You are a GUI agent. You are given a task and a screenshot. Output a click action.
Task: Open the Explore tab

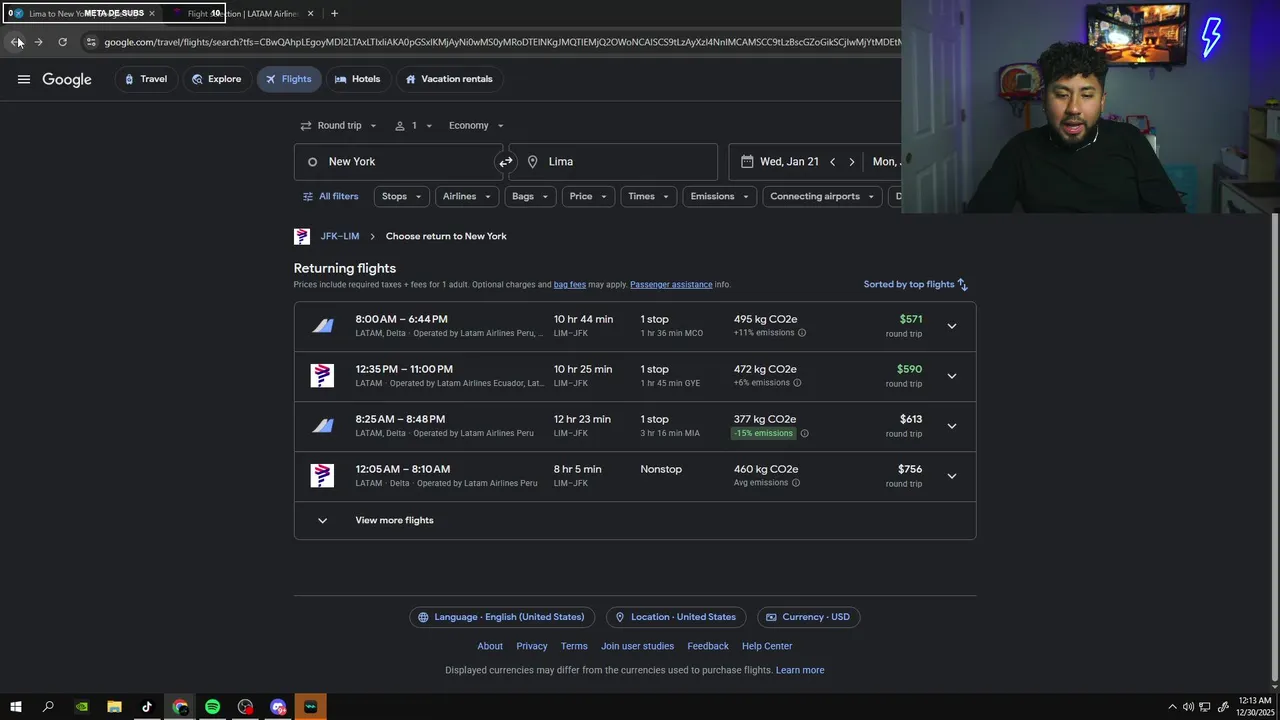[x=217, y=79]
